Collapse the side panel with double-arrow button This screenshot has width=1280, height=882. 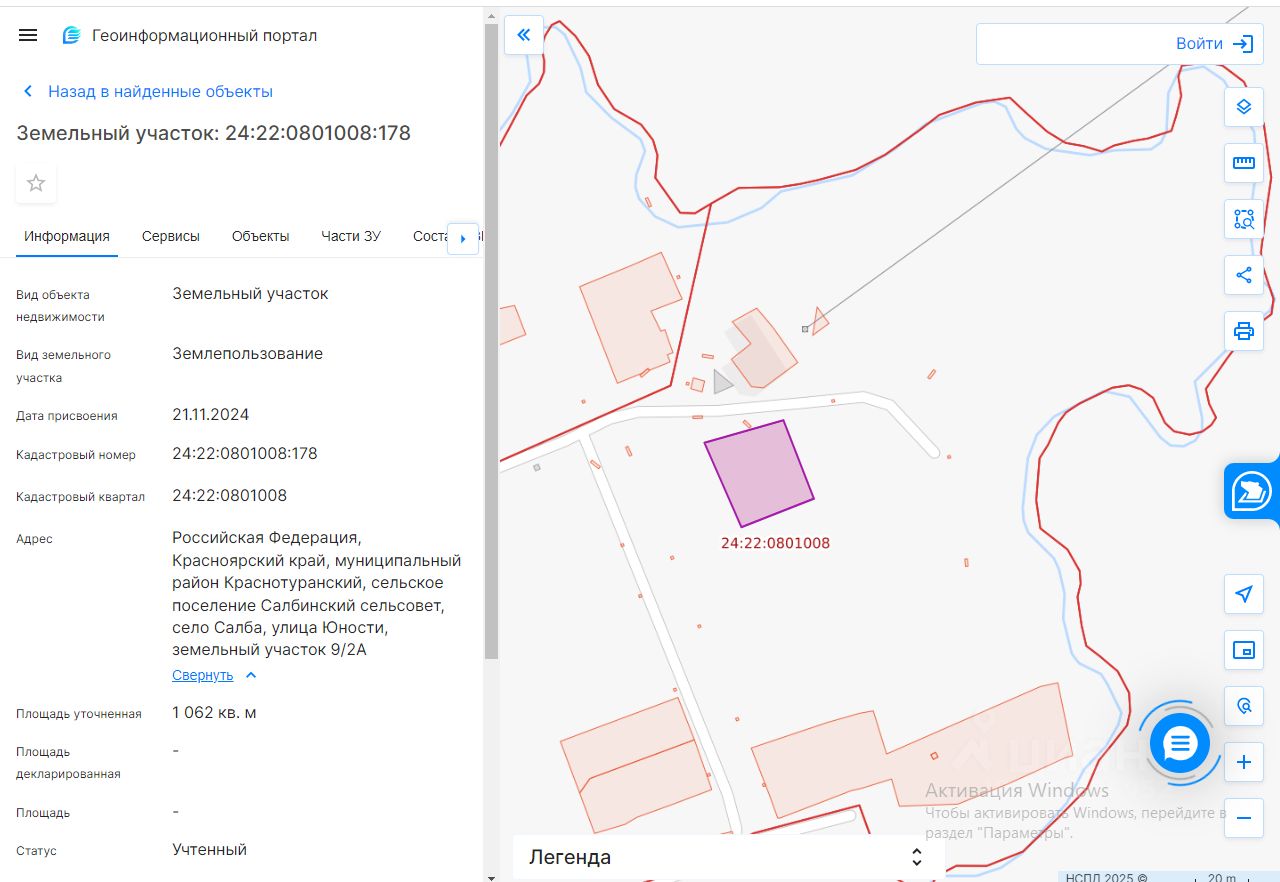[x=524, y=35]
